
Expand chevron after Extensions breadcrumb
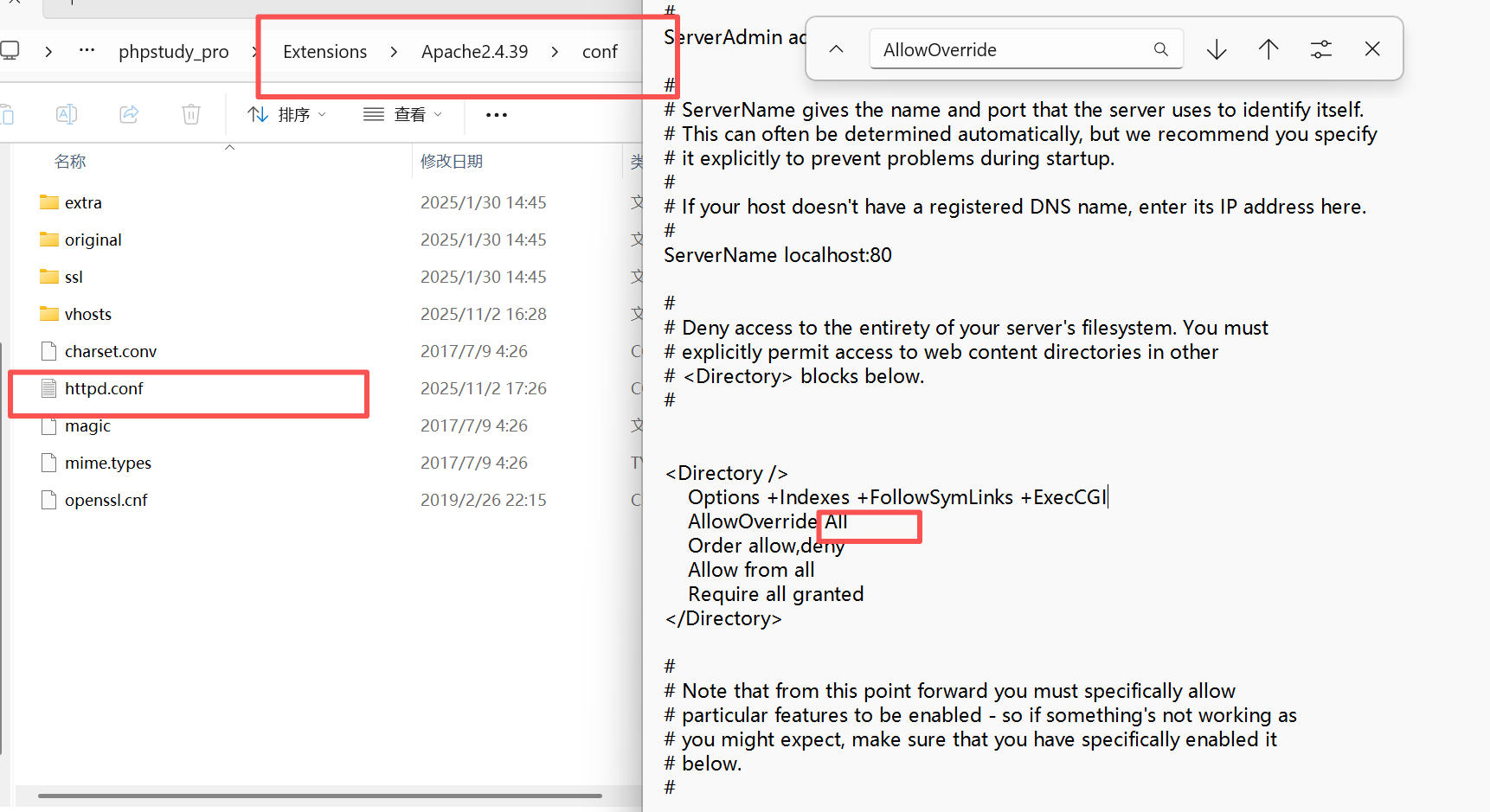tap(394, 52)
